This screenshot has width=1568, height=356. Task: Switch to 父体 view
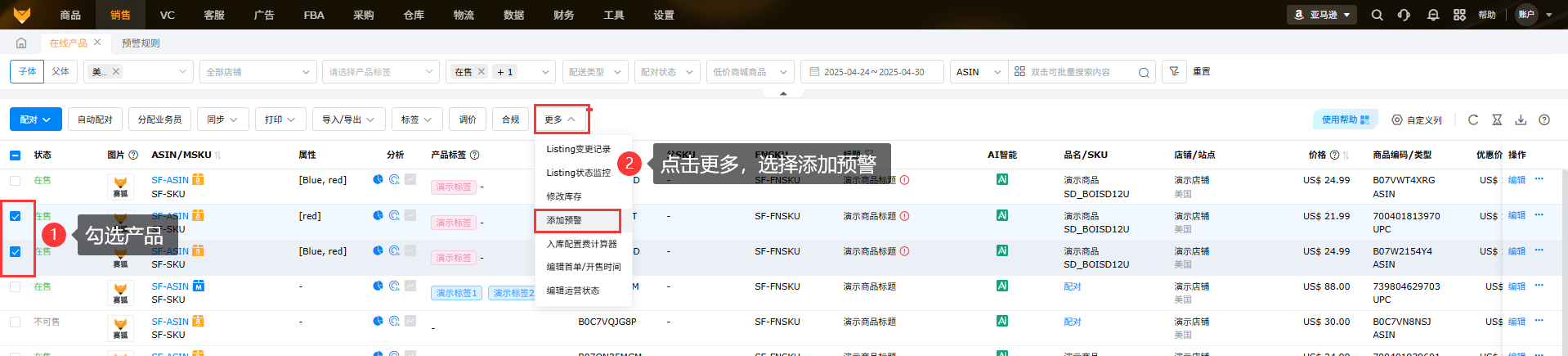[x=60, y=71]
